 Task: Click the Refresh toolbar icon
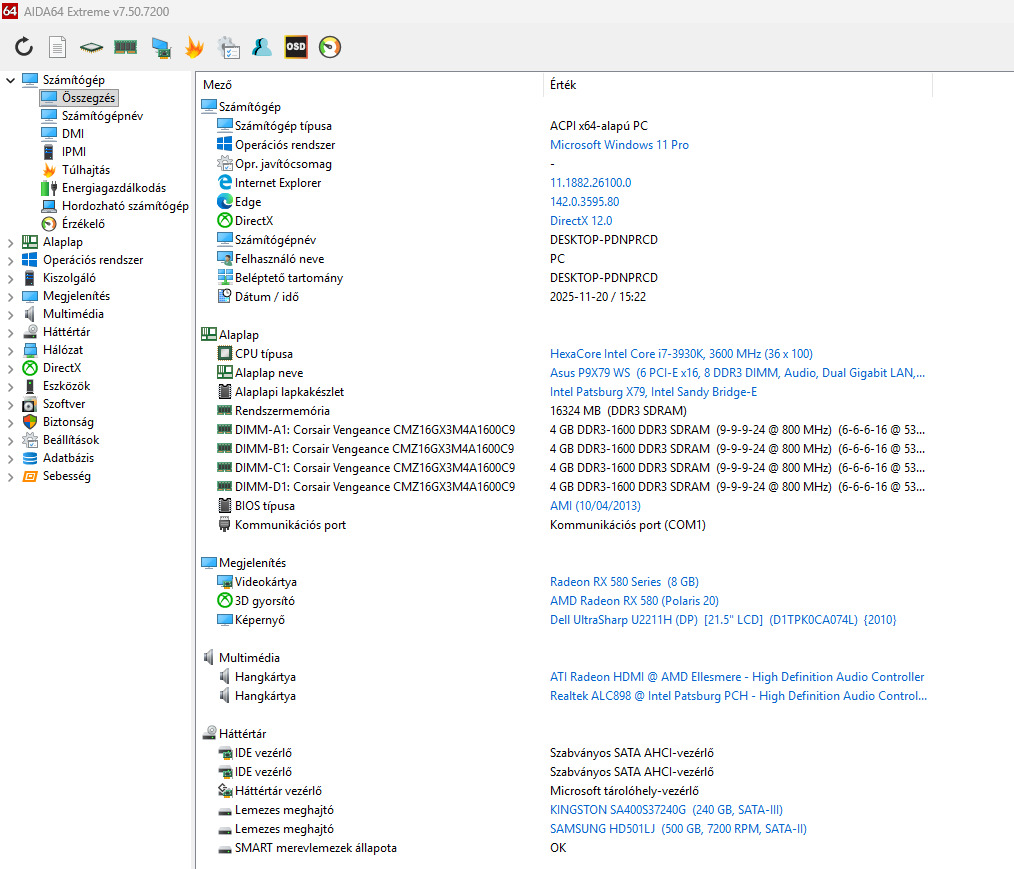pos(24,47)
